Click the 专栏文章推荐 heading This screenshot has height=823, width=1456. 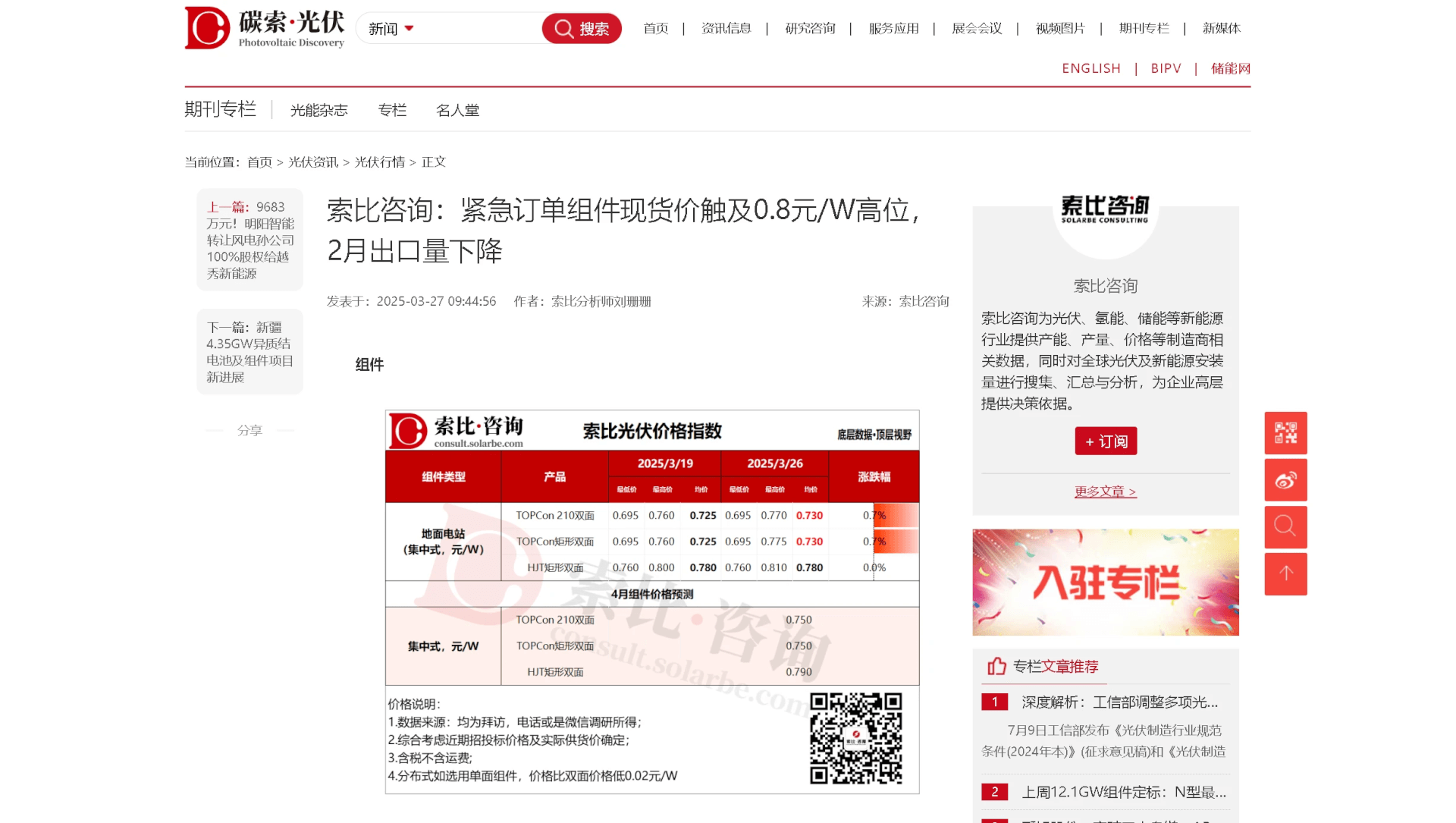coord(1056,667)
